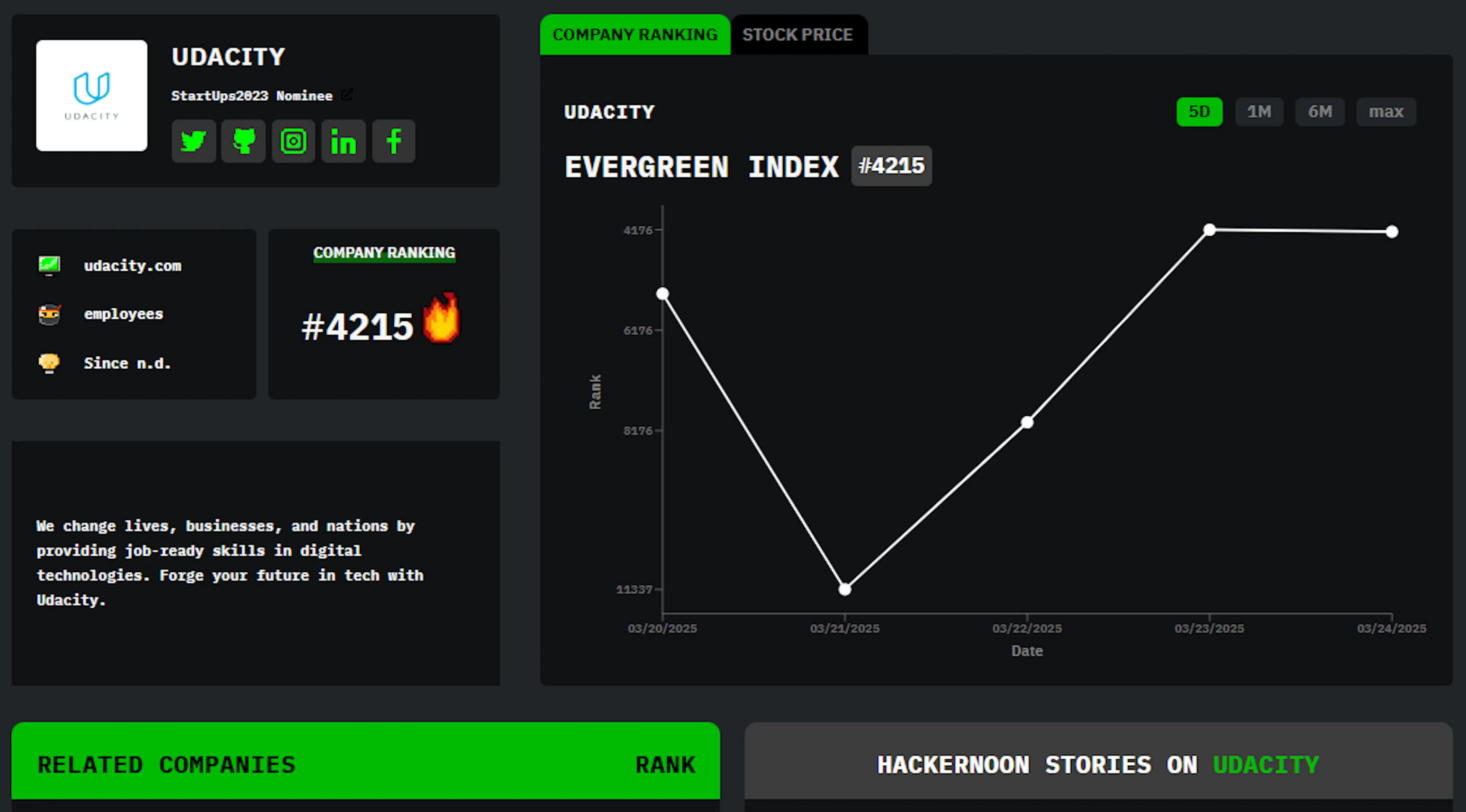The image size is (1466, 812).
Task: Select the 6M chart range
Action: pyautogui.click(x=1320, y=111)
